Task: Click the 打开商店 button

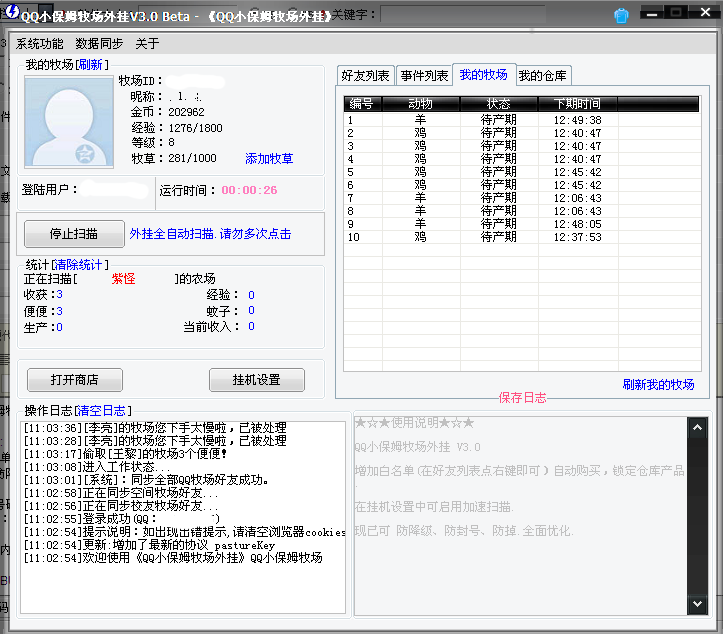Action: click(x=75, y=380)
